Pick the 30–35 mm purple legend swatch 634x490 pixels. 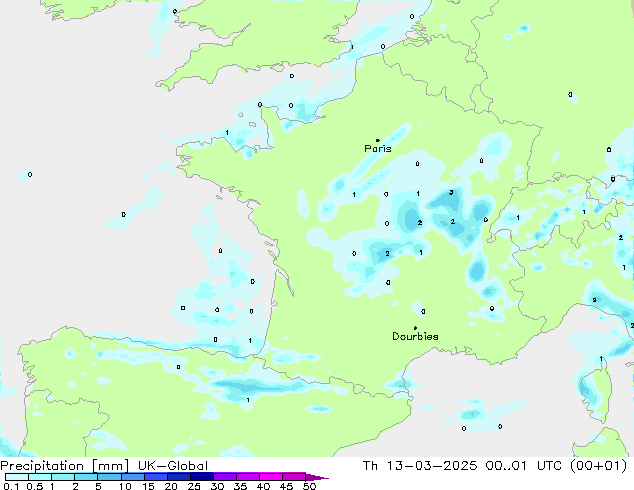[225, 477]
